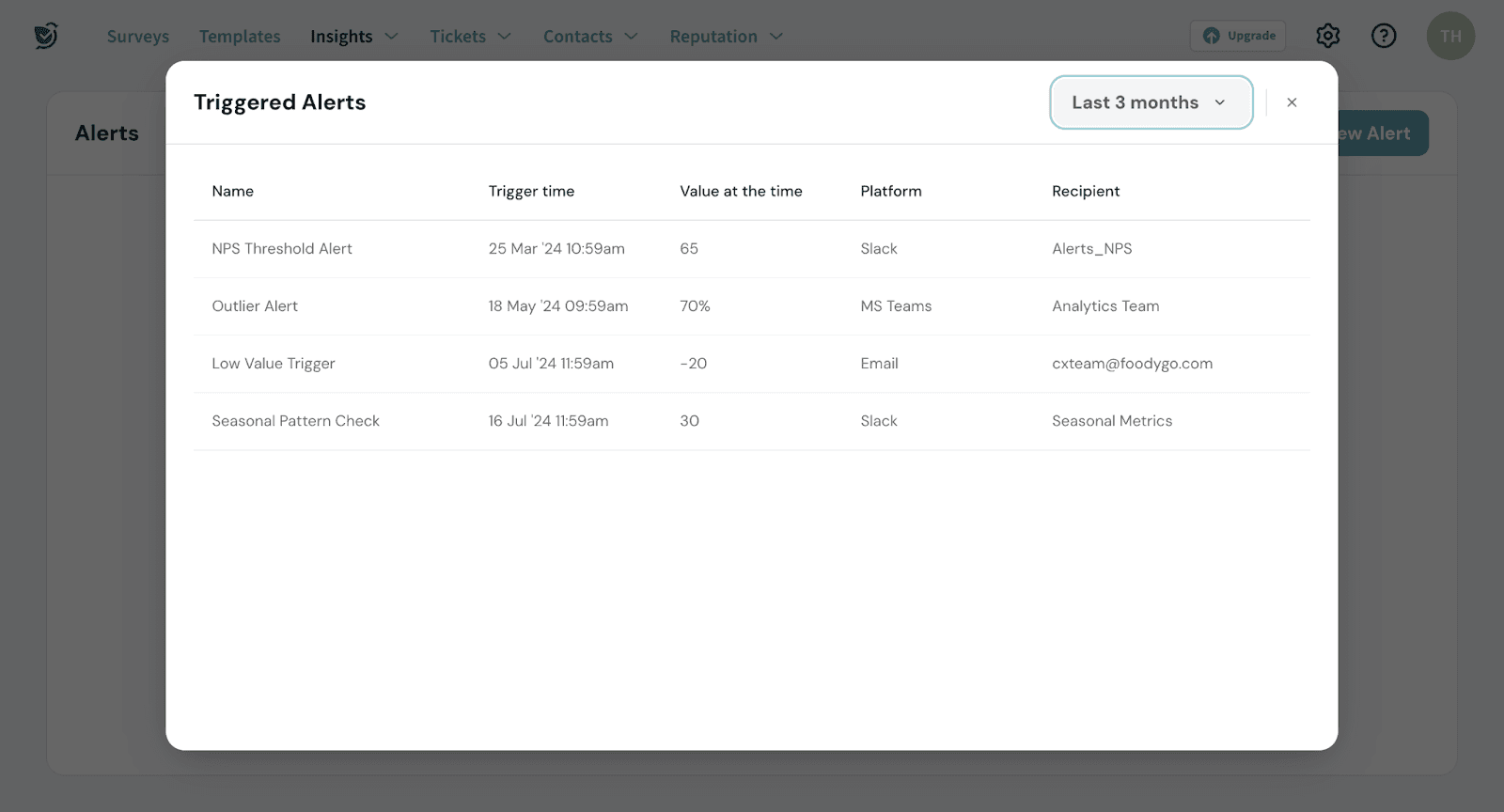Close the Triggered Alerts dialog
Image resolution: width=1504 pixels, height=812 pixels.
coord(1292,102)
